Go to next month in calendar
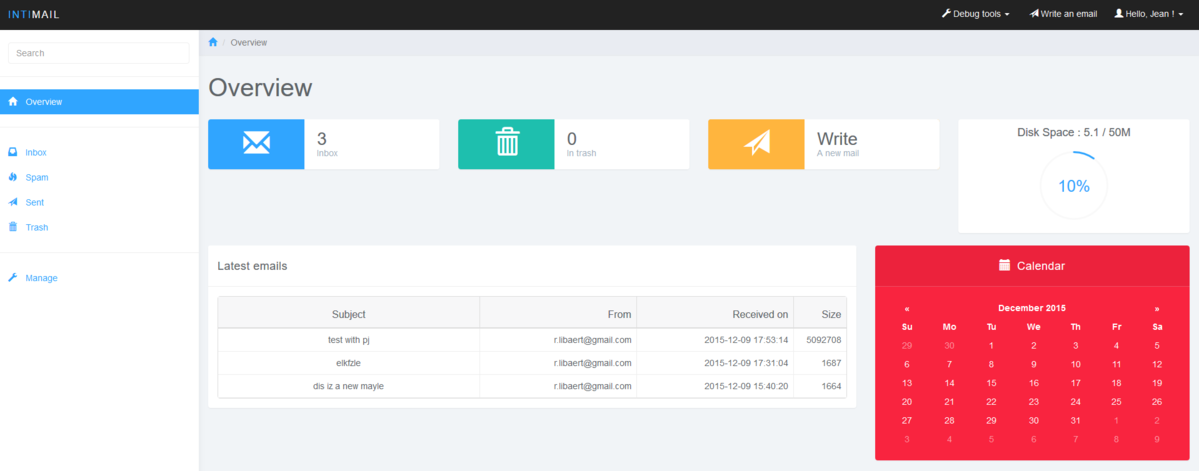 click(x=1157, y=309)
